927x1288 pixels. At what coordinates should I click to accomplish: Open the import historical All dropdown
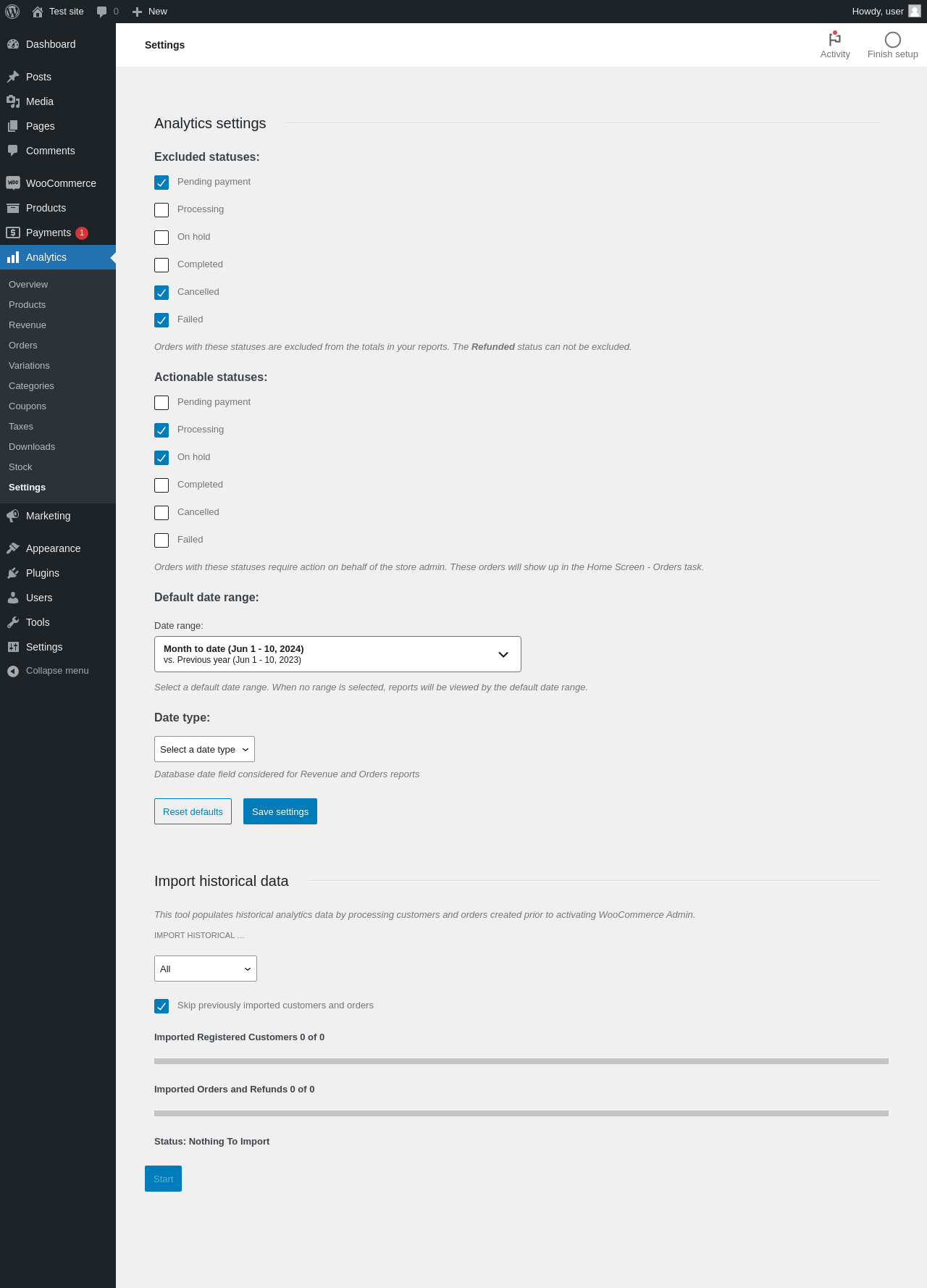tap(206, 969)
